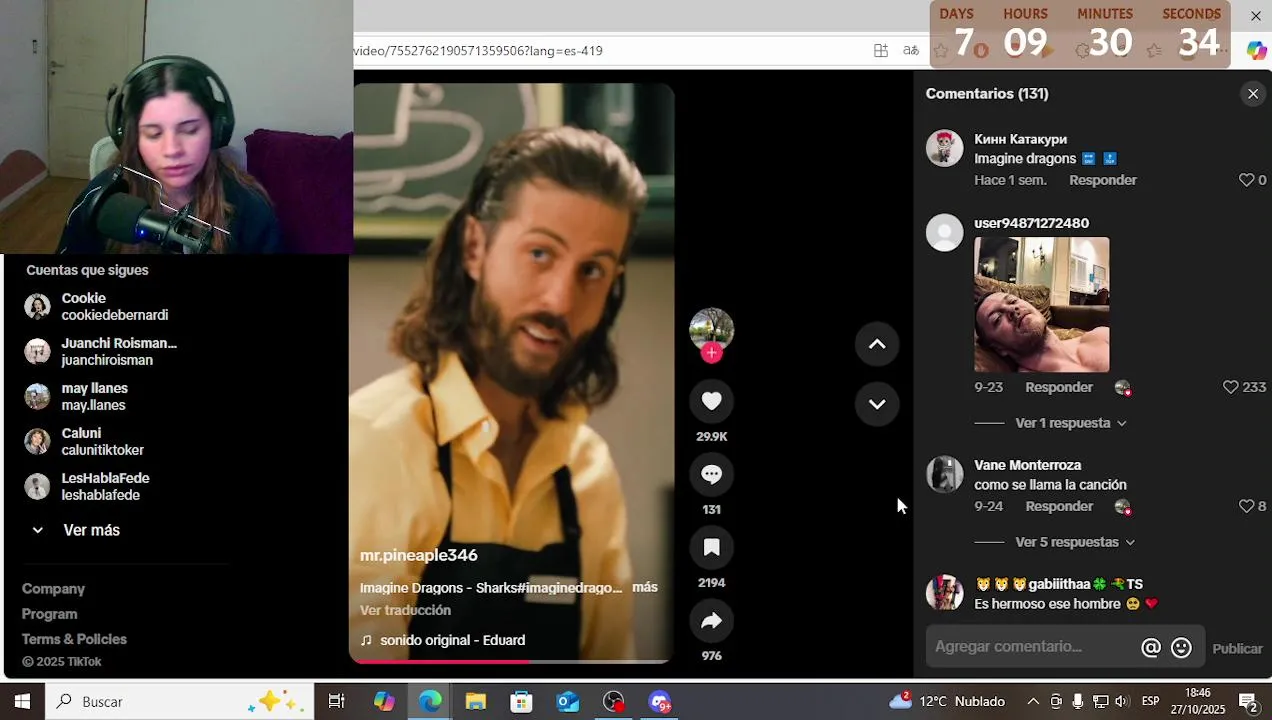Follow creator with red plus badge
The height and width of the screenshot is (720, 1272).
tap(711, 353)
